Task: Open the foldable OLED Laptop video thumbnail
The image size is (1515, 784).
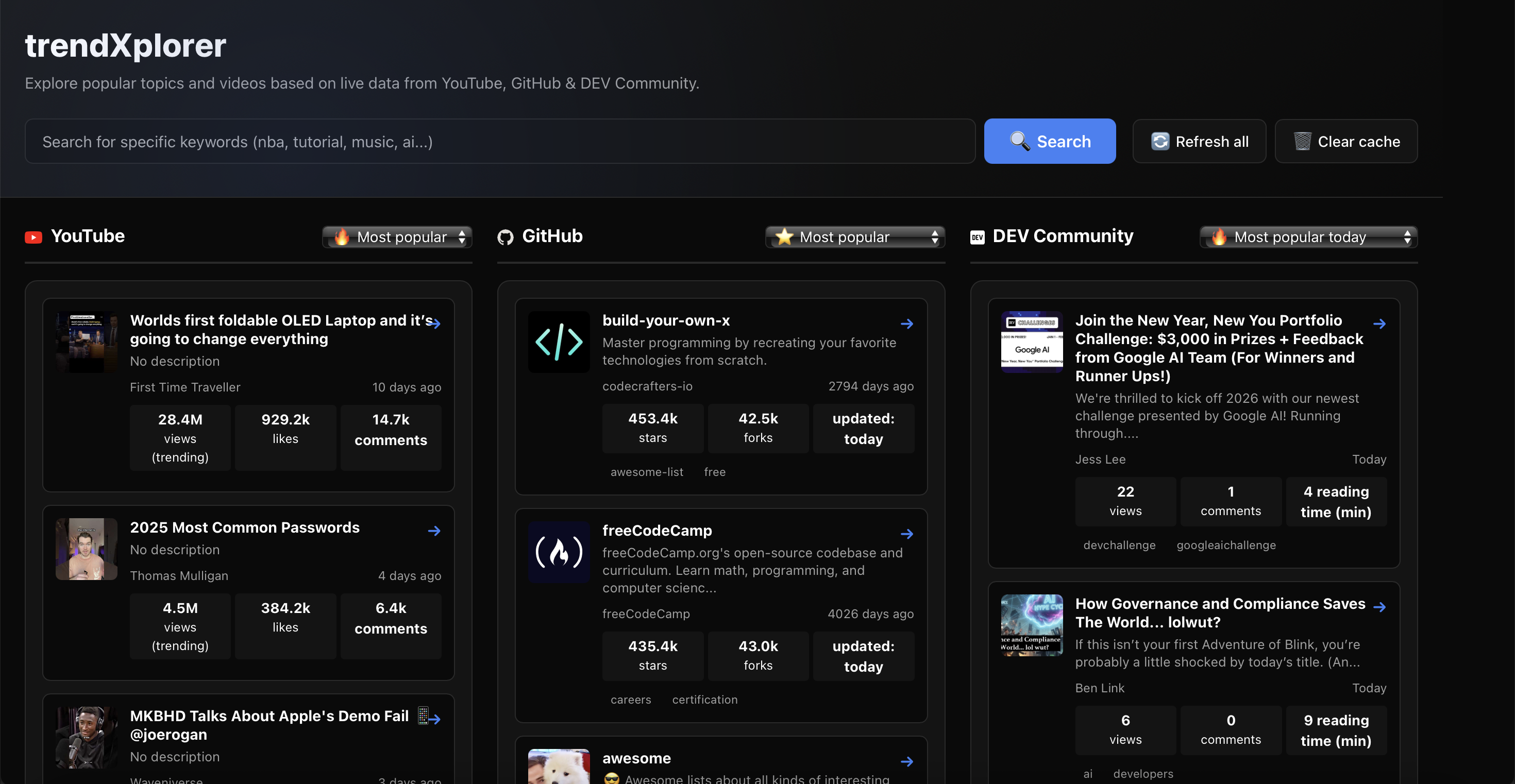Action: [87, 342]
